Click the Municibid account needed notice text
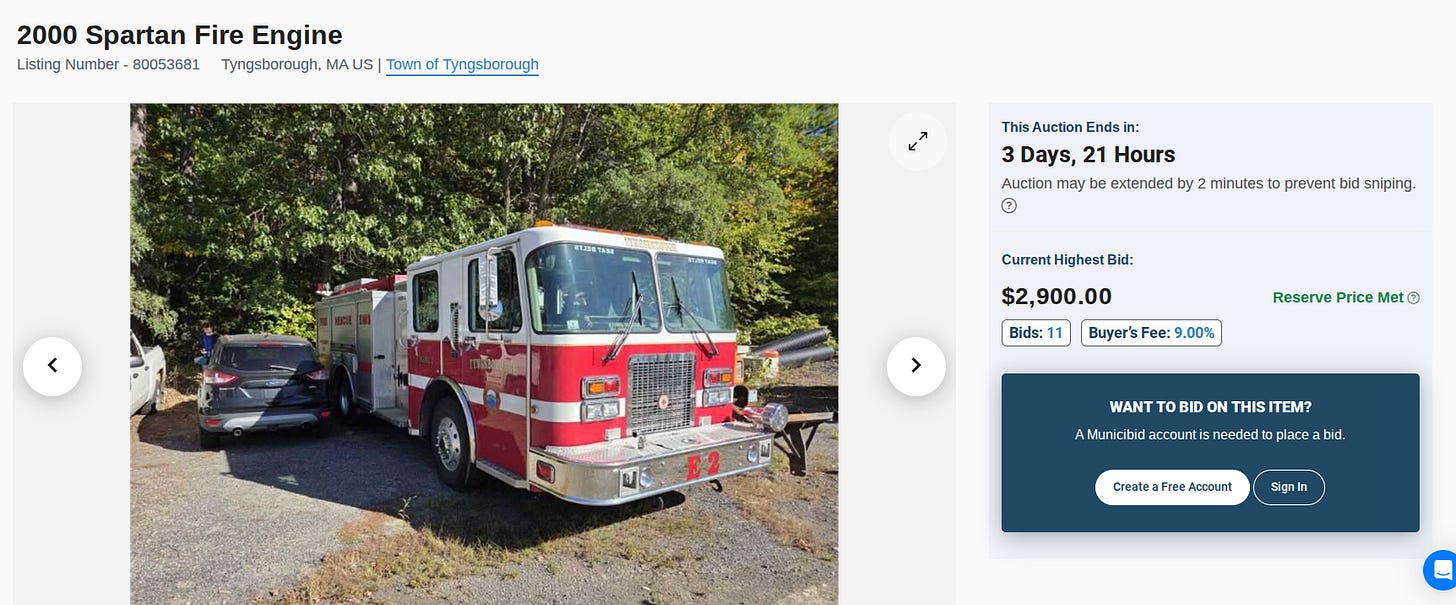The image size is (1456, 605). tap(1210, 435)
